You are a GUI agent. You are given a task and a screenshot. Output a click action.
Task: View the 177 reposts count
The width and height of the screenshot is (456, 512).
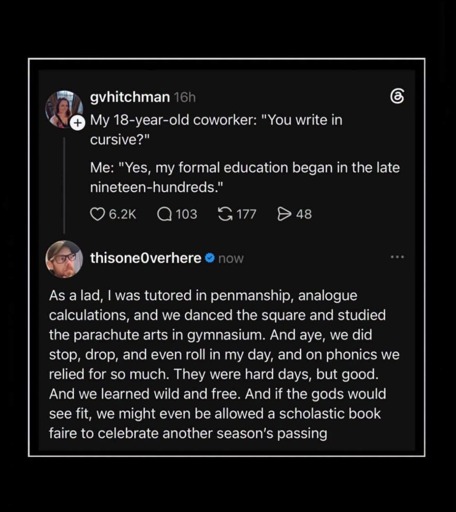tap(246, 214)
